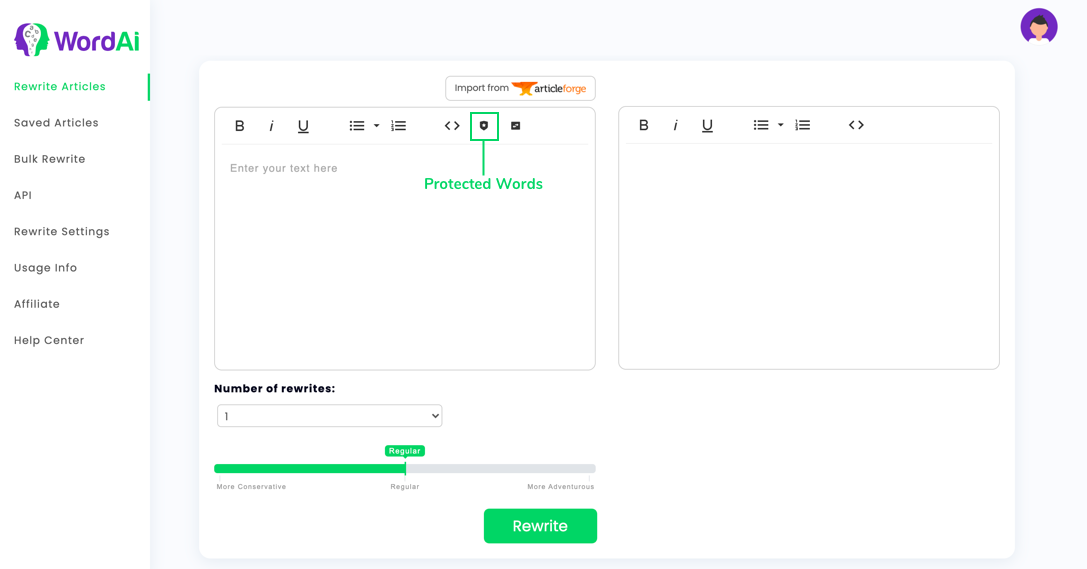Open HTML code view in input editor
1087x569 pixels.
pos(452,126)
